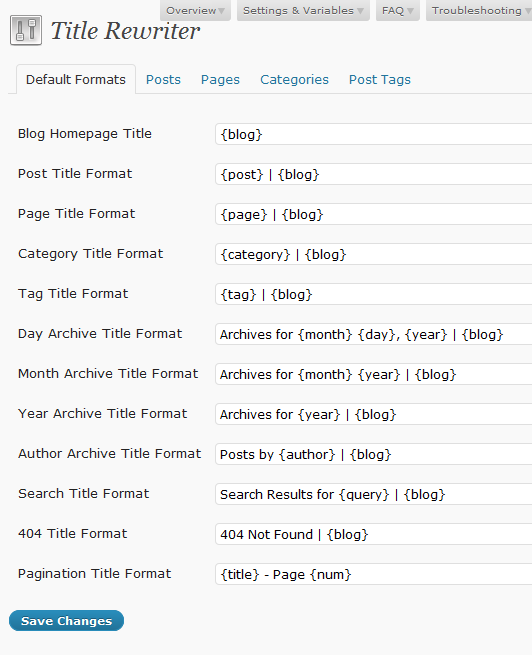Click the Author Archive Title Format input

point(373,454)
